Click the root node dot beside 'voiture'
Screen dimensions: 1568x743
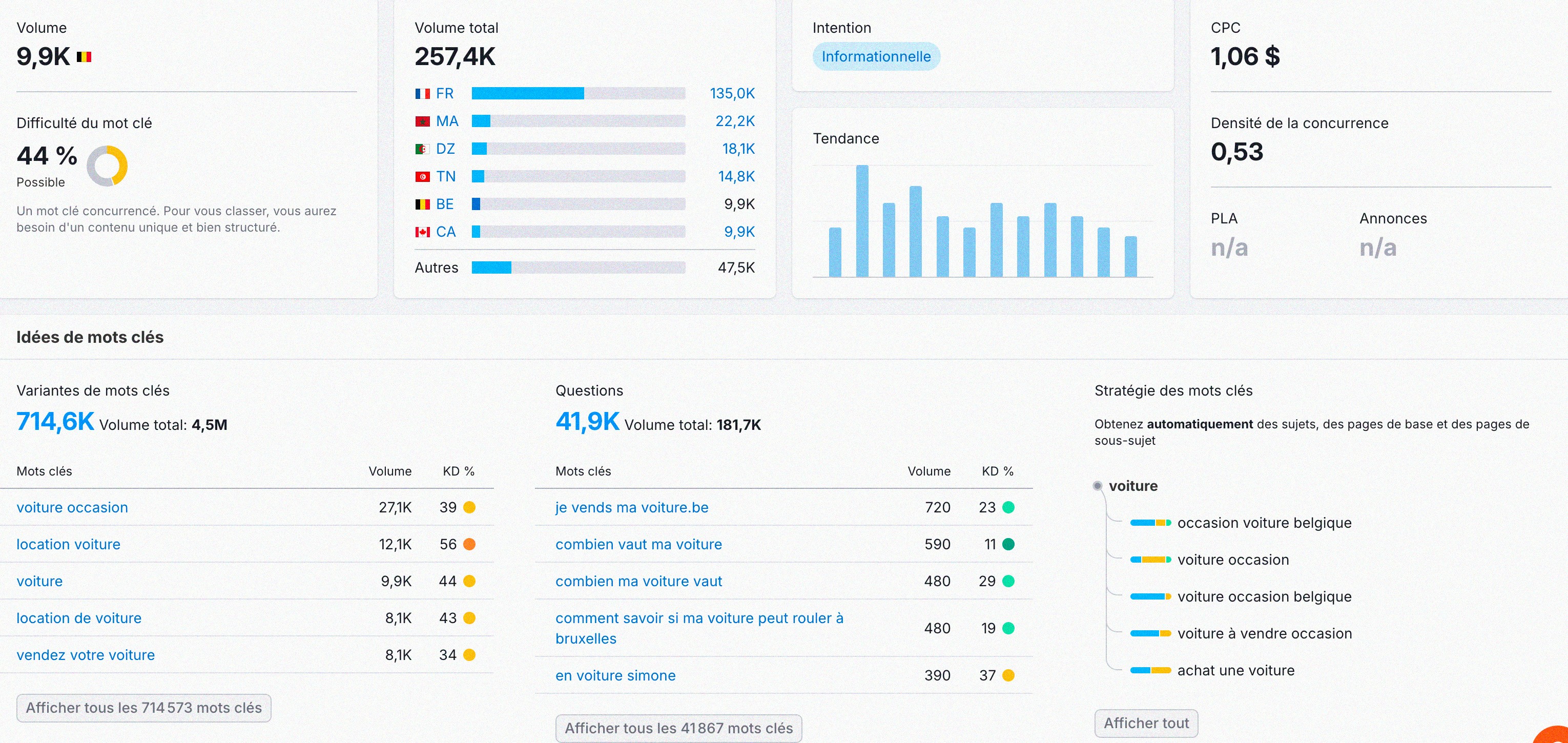tap(1098, 486)
